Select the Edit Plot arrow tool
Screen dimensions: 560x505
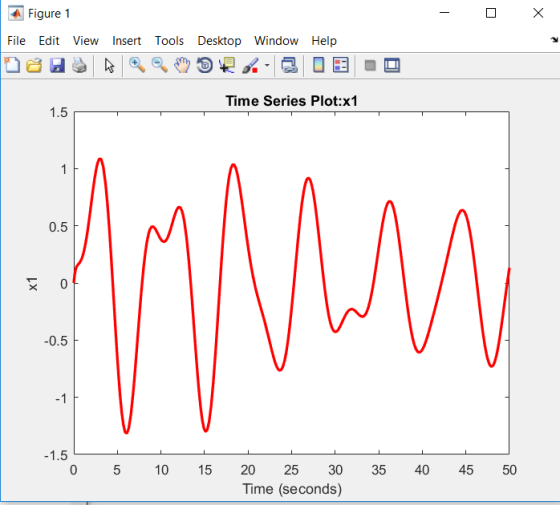(109, 65)
